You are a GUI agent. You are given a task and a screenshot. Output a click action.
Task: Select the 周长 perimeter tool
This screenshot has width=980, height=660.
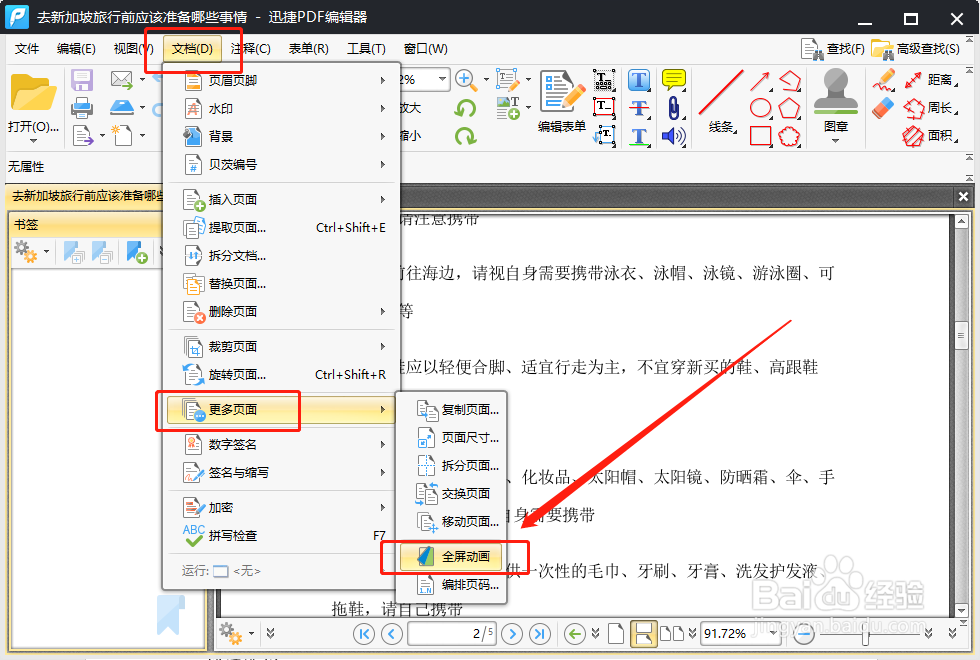click(929, 108)
